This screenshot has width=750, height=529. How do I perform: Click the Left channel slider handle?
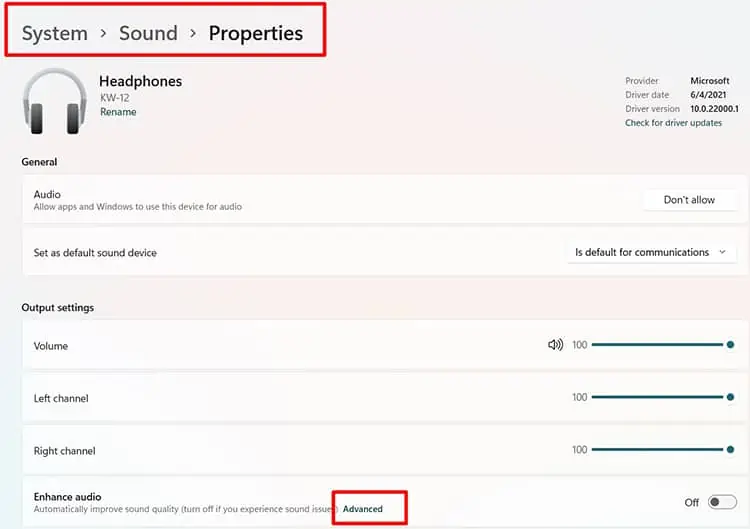(730, 397)
